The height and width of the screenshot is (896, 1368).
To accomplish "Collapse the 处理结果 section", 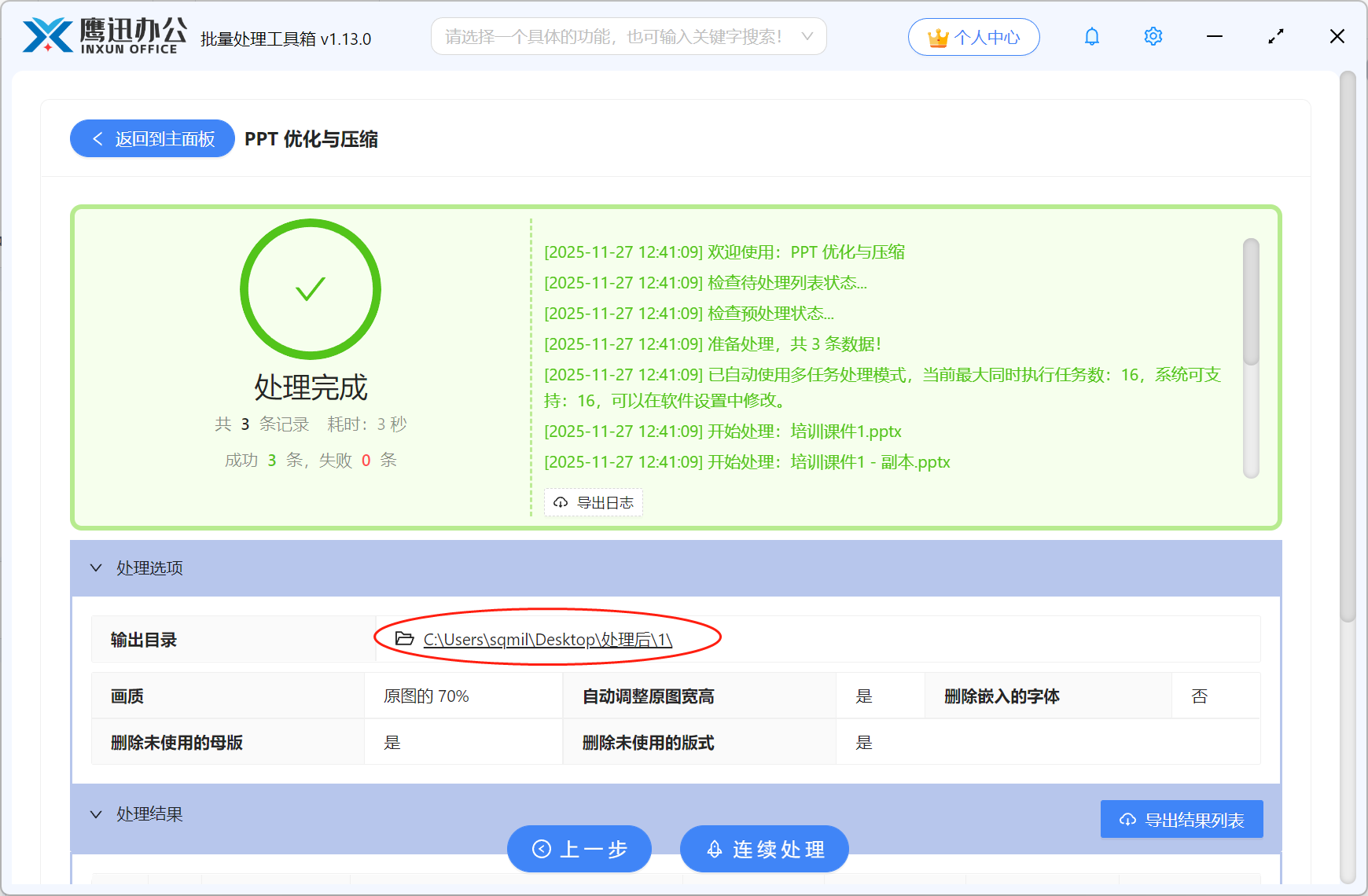I will point(96,813).
